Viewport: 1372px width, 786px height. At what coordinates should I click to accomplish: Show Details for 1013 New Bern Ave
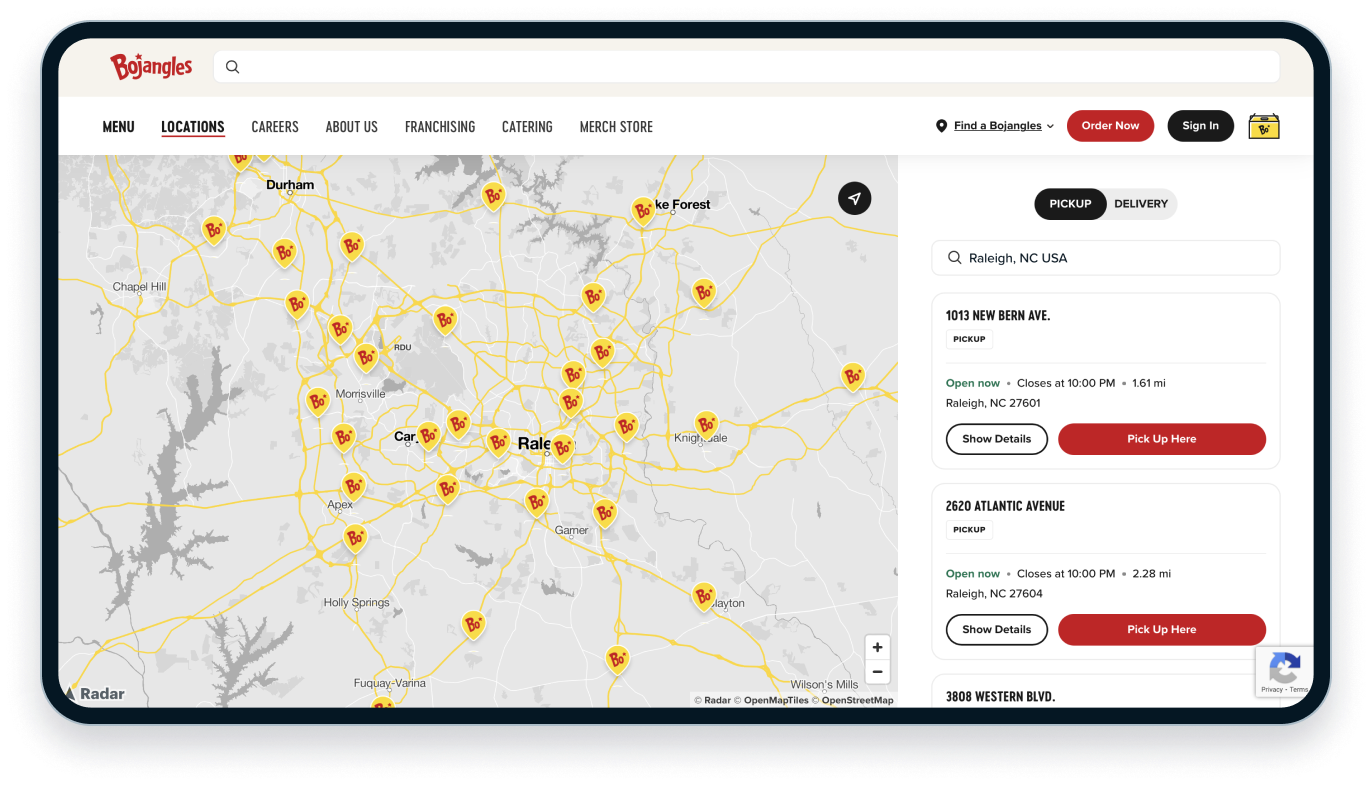996,439
